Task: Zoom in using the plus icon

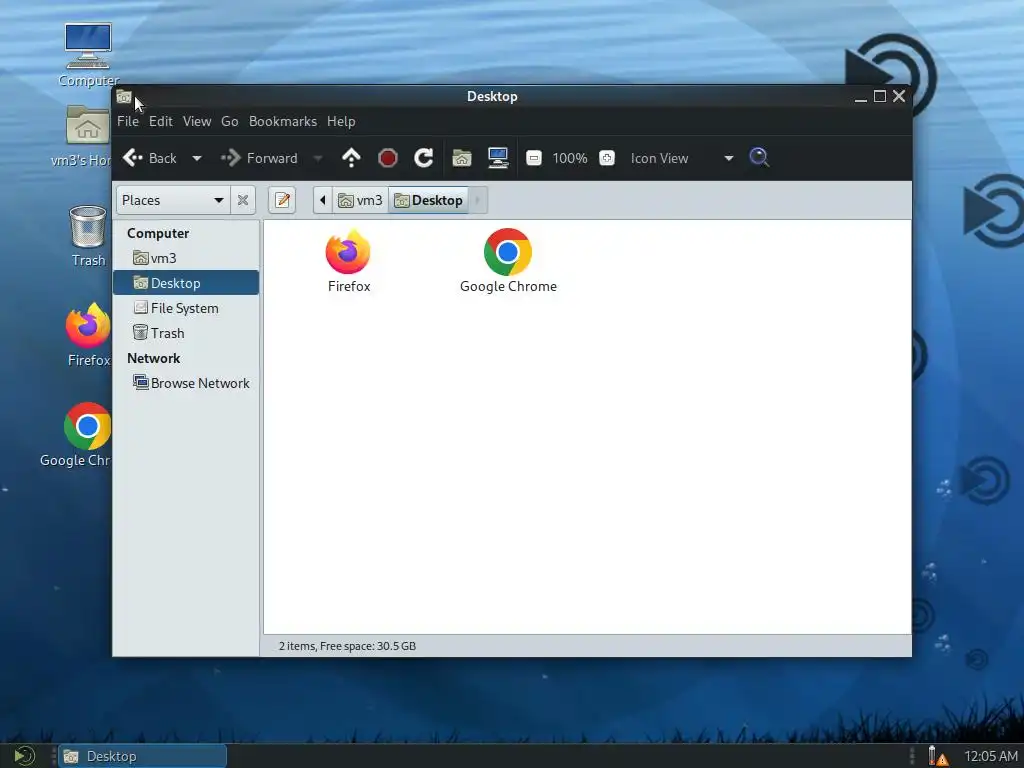Action: (607, 158)
